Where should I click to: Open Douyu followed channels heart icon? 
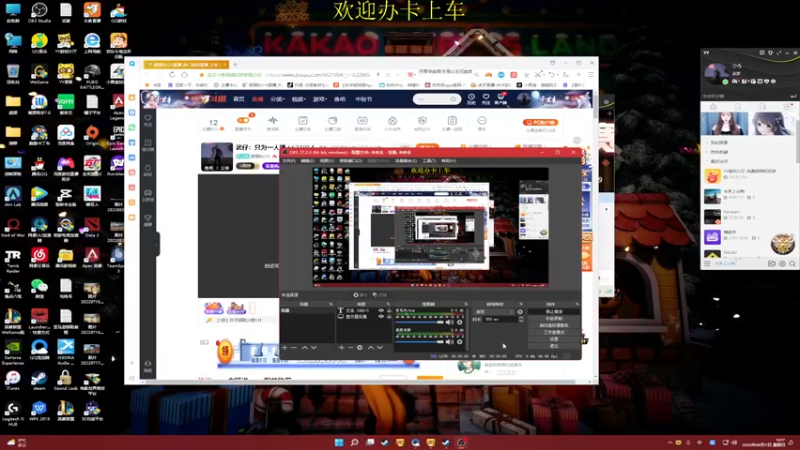(486, 99)
